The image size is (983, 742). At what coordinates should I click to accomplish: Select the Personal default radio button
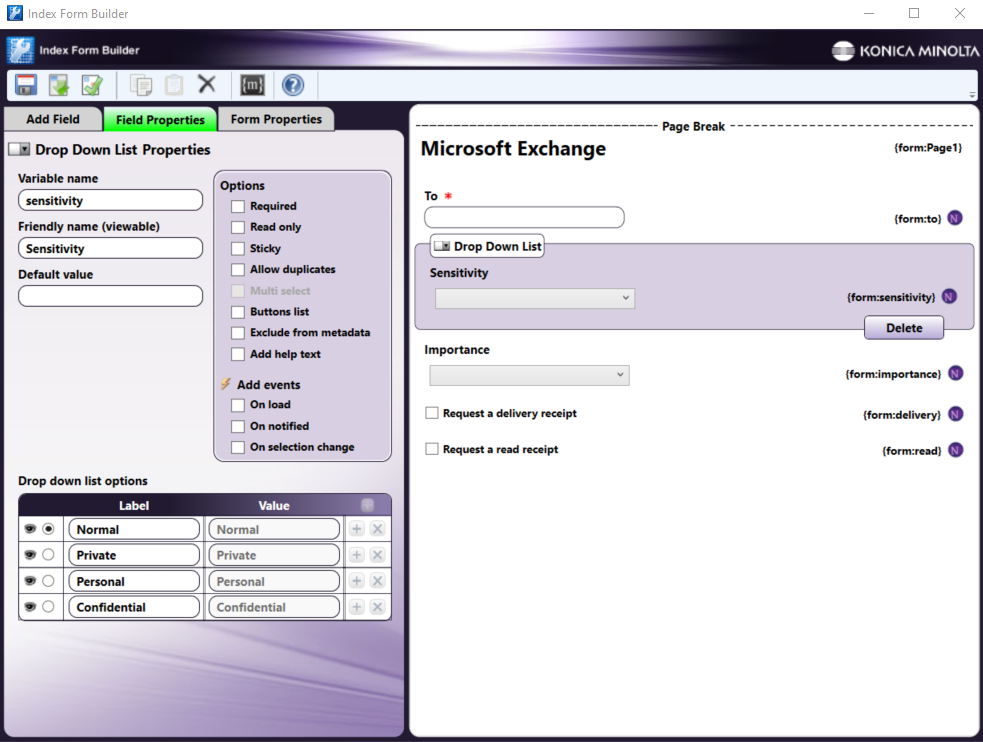48,581
